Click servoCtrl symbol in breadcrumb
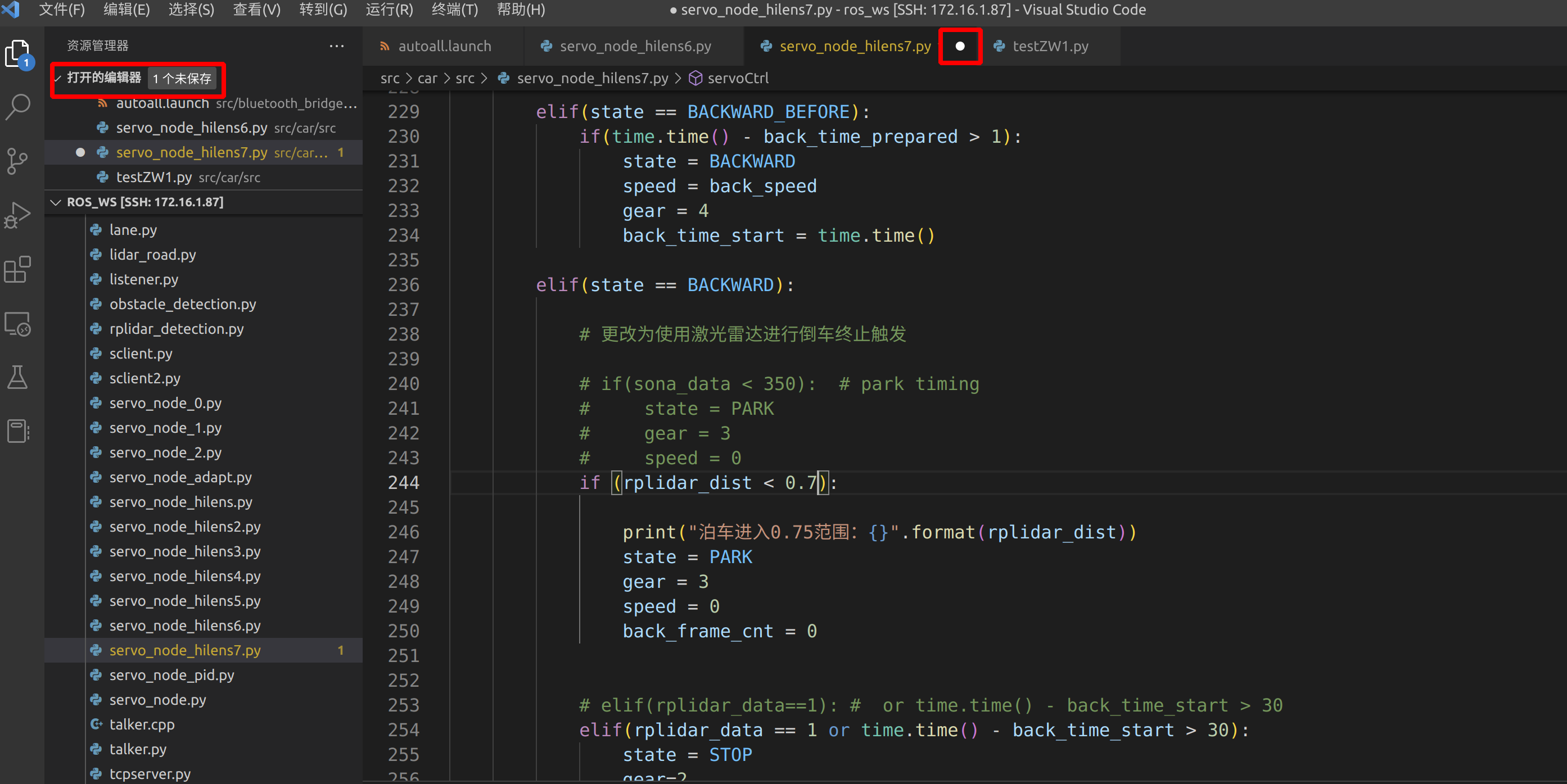This screenshot has width=1567, height=784. pyautogui.click(x=737, y=78)
